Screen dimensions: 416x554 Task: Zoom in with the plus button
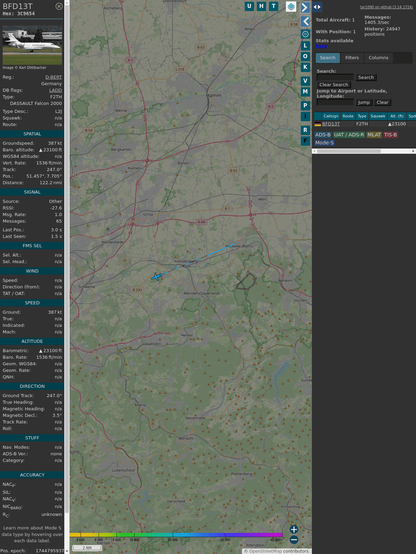pos(294,529)
